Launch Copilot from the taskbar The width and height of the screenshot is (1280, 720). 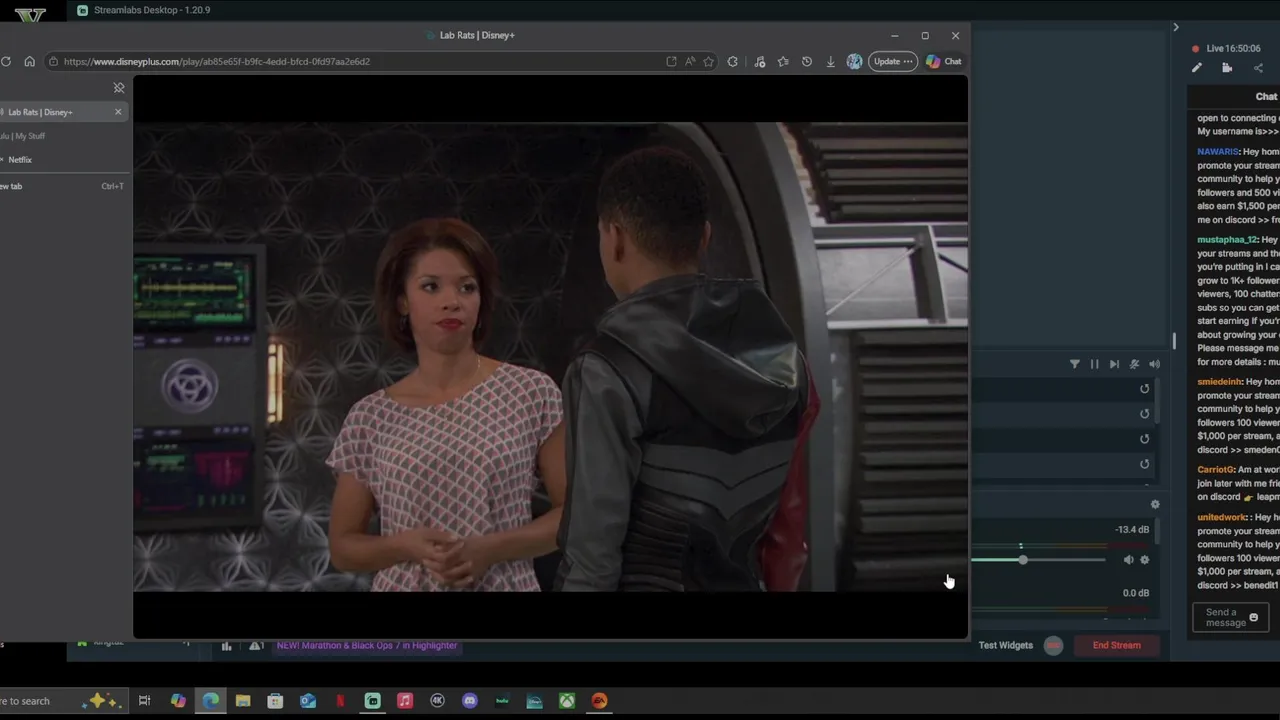tap(178, 701)
